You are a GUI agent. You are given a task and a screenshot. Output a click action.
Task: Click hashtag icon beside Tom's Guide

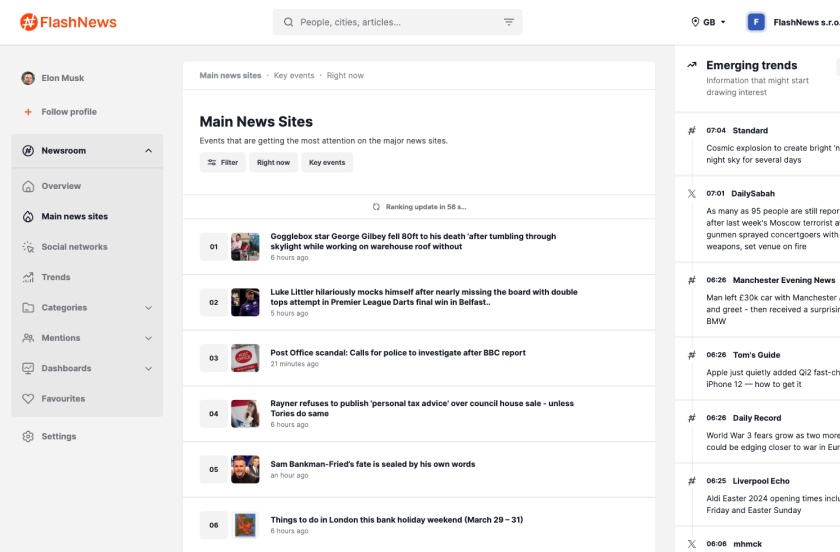(692, 355)
